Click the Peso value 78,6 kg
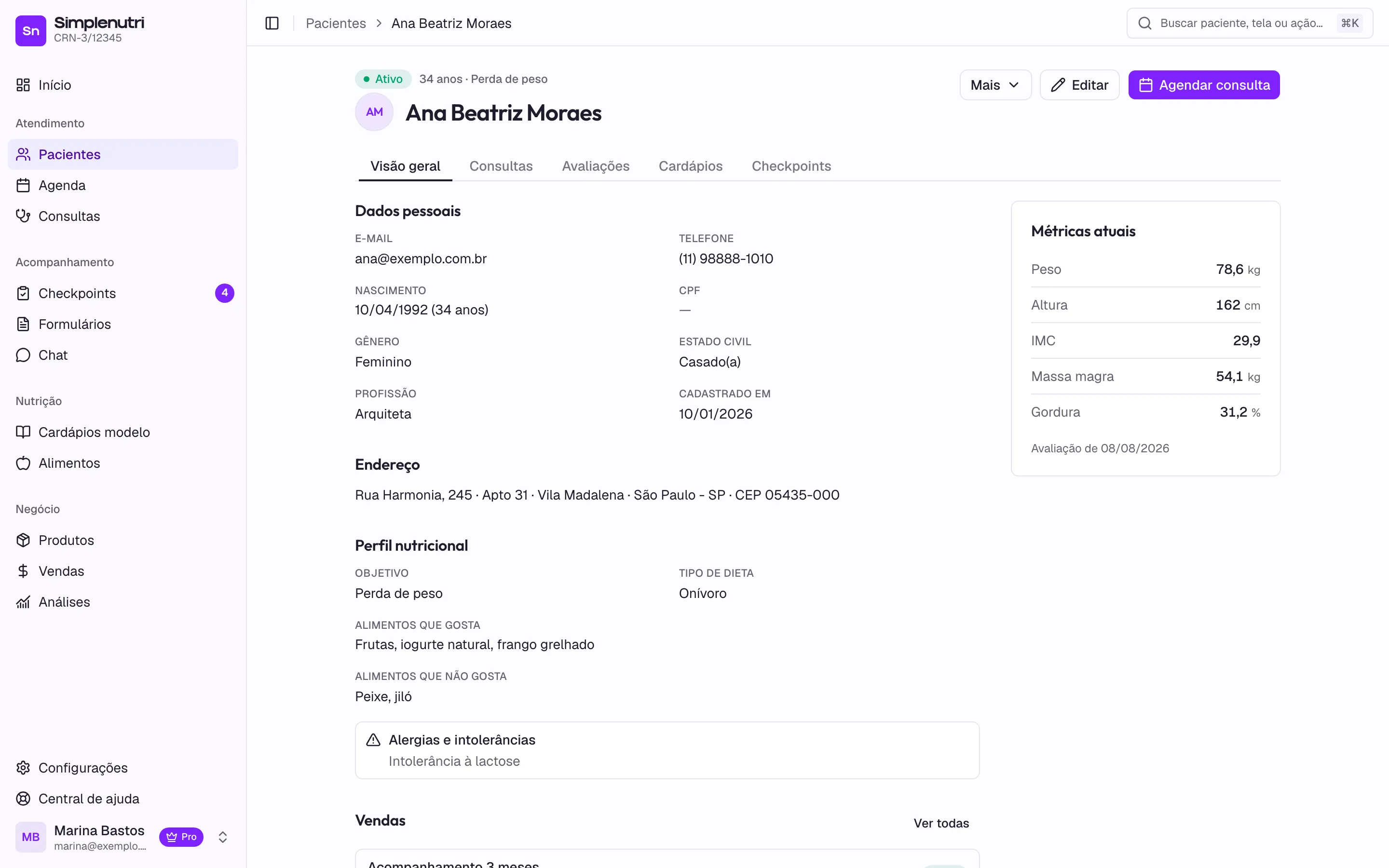The width and height of the screenshot is (1389, 868). click(x=1238, y=269)
